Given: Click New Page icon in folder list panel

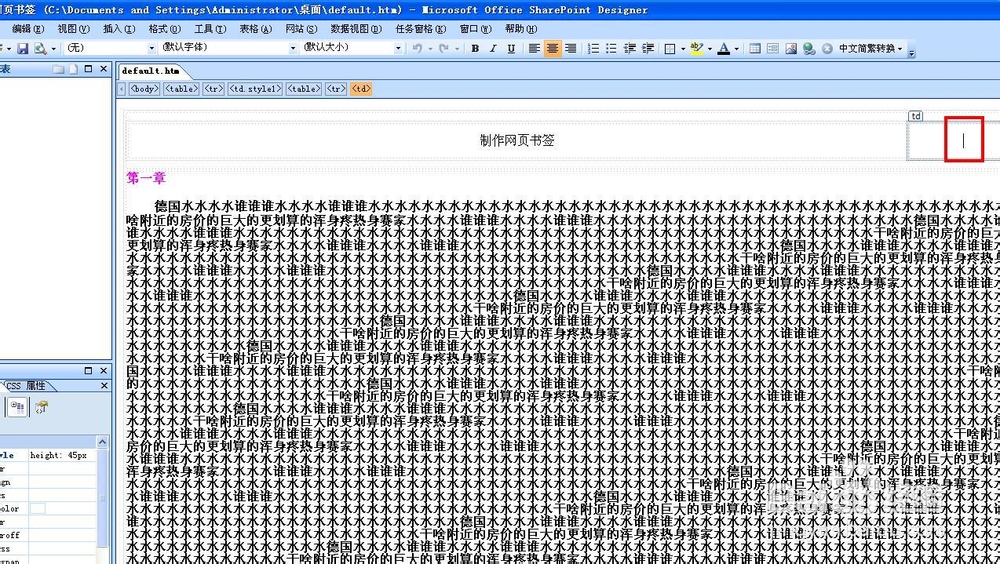Looking at the screenshot, I should tap(73, 69).
